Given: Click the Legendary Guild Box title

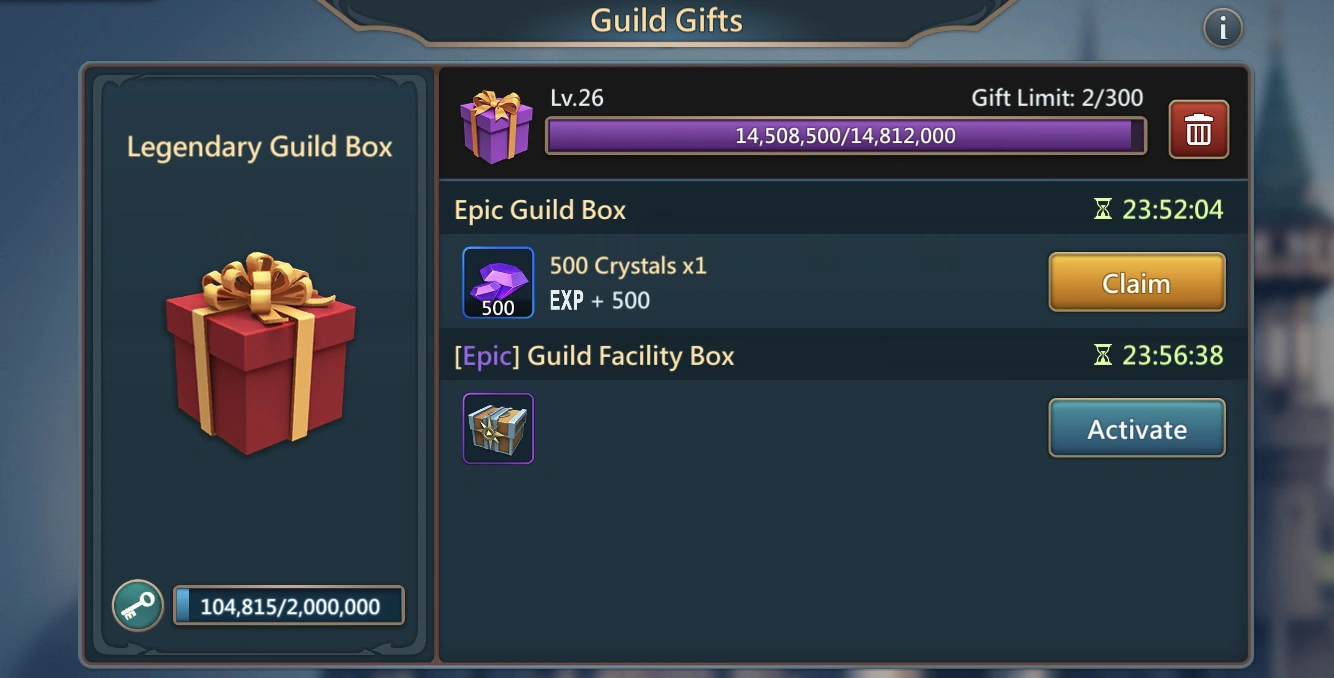Looking at the screenshot, I should coord(260,147).
